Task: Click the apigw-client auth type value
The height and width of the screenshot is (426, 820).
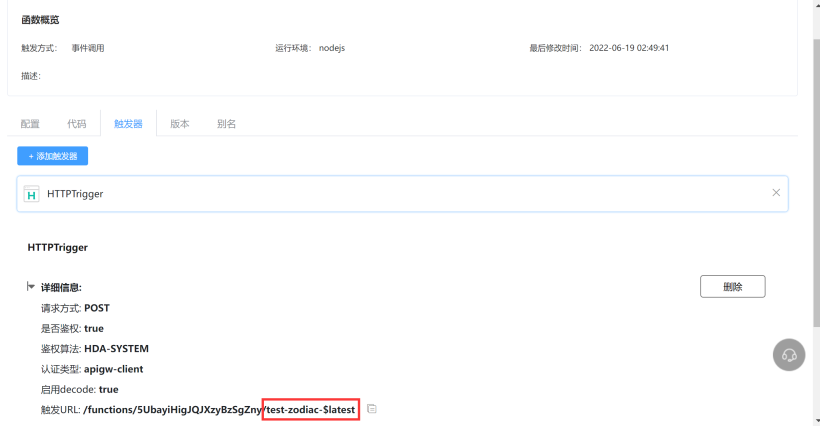Action: click(113, 369)
